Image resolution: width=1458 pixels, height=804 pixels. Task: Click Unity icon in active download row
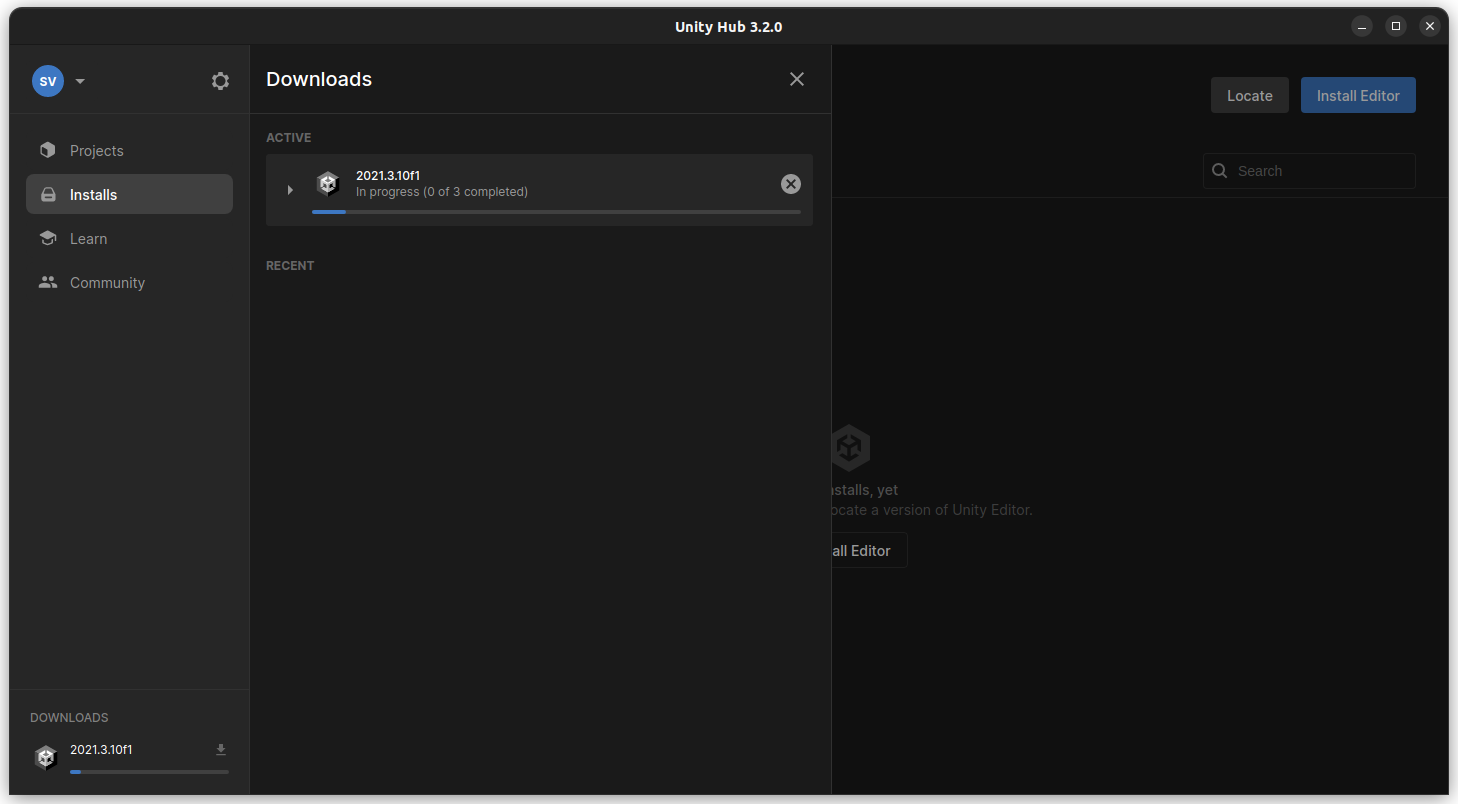[328, 184]
